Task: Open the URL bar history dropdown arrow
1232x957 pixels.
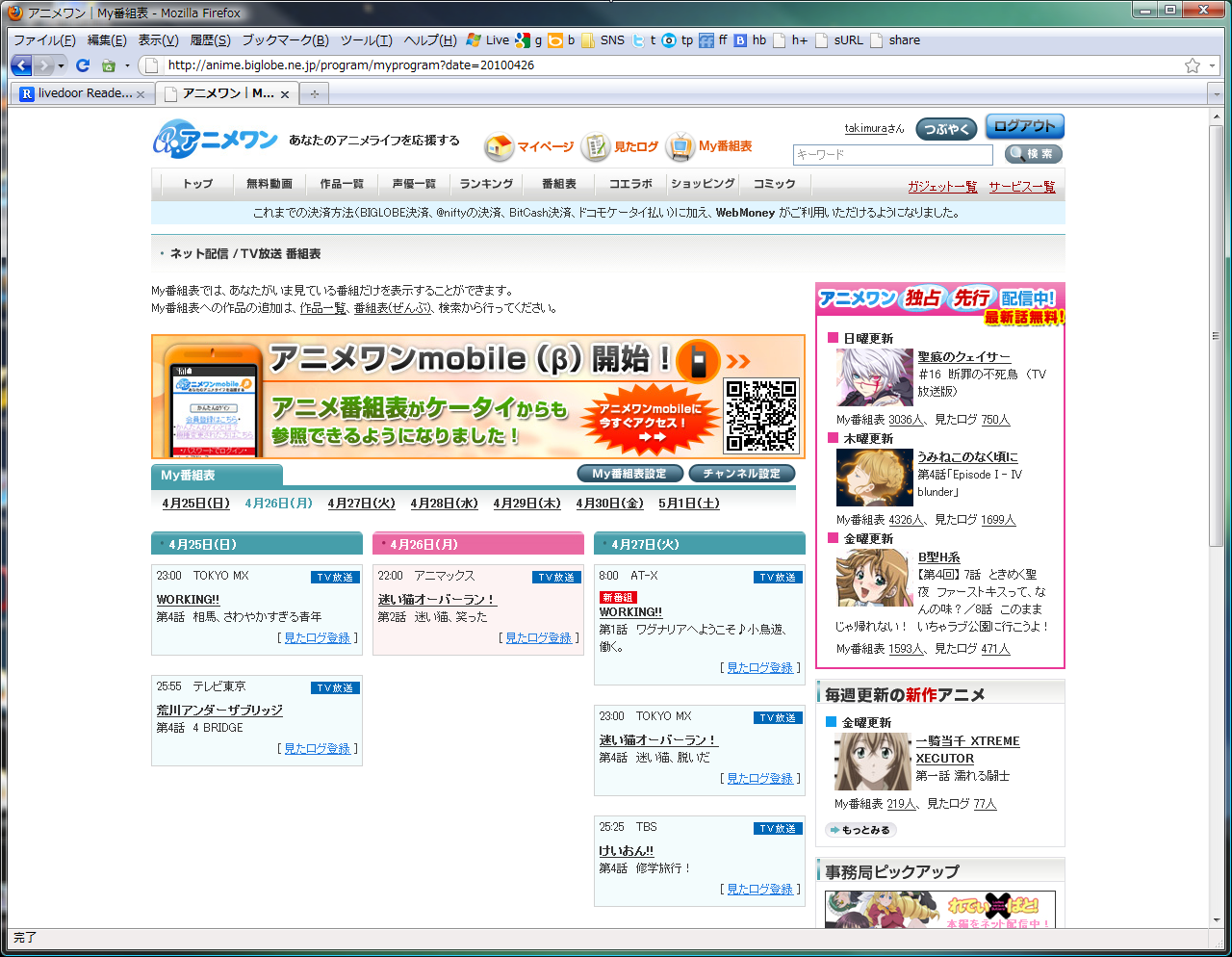Action: click(1212, 65)
